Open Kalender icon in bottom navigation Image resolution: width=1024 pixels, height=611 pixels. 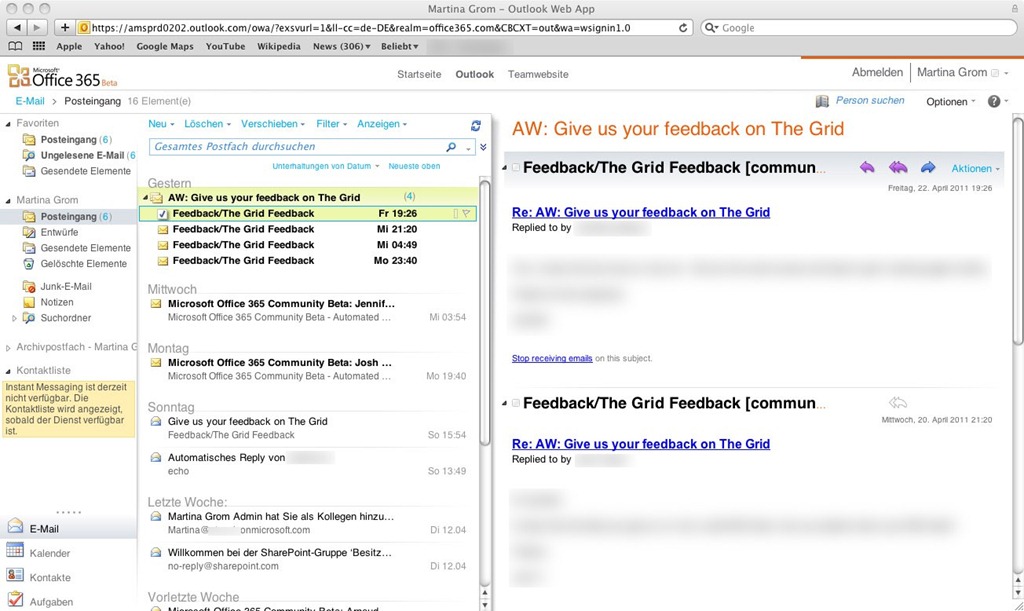pos(15,550)
